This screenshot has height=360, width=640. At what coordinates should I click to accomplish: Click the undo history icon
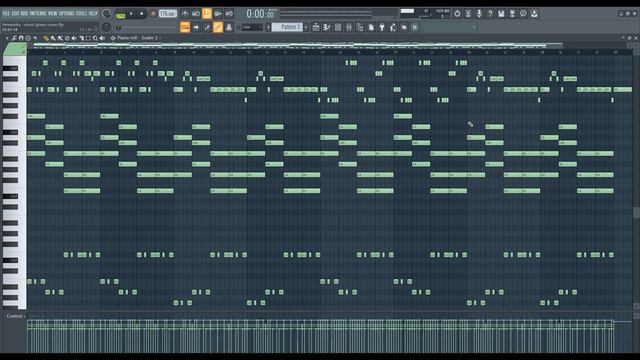pyautogui.click(x=457, y=14)
